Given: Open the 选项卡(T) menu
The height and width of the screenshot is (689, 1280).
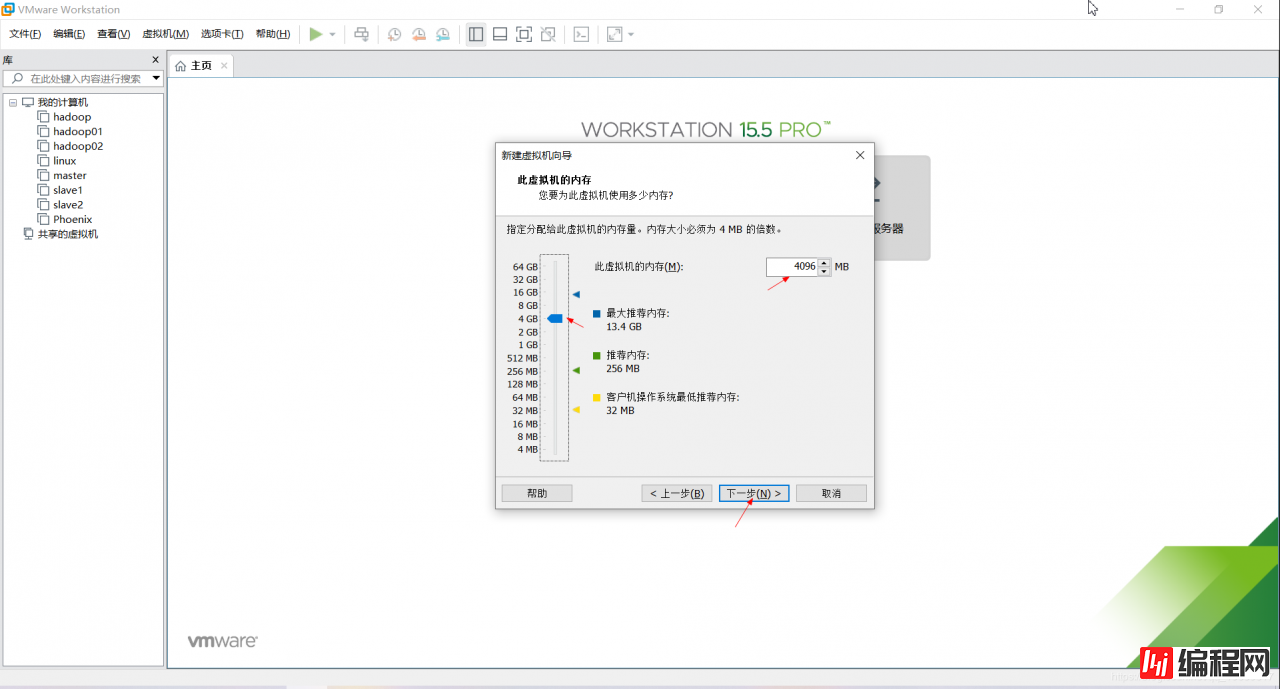Looking at the screenshot, I should pos(222,34).
